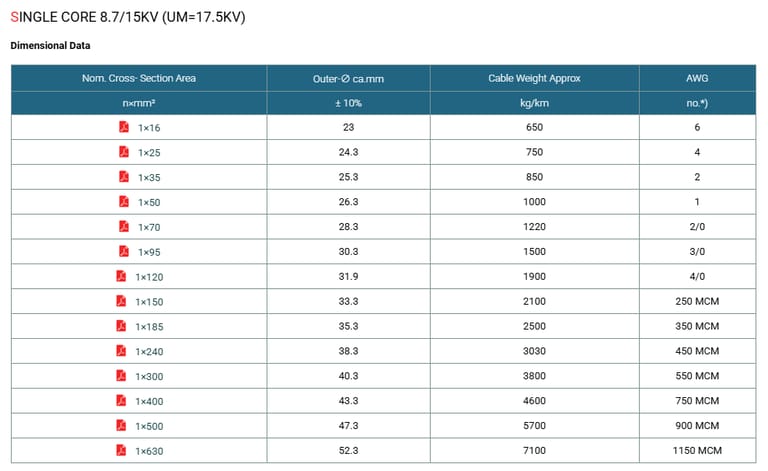Click the PDF icon beside 1×70
Image resolution: width=768 pixels, height=471 pixels.
tap(124, 227)
